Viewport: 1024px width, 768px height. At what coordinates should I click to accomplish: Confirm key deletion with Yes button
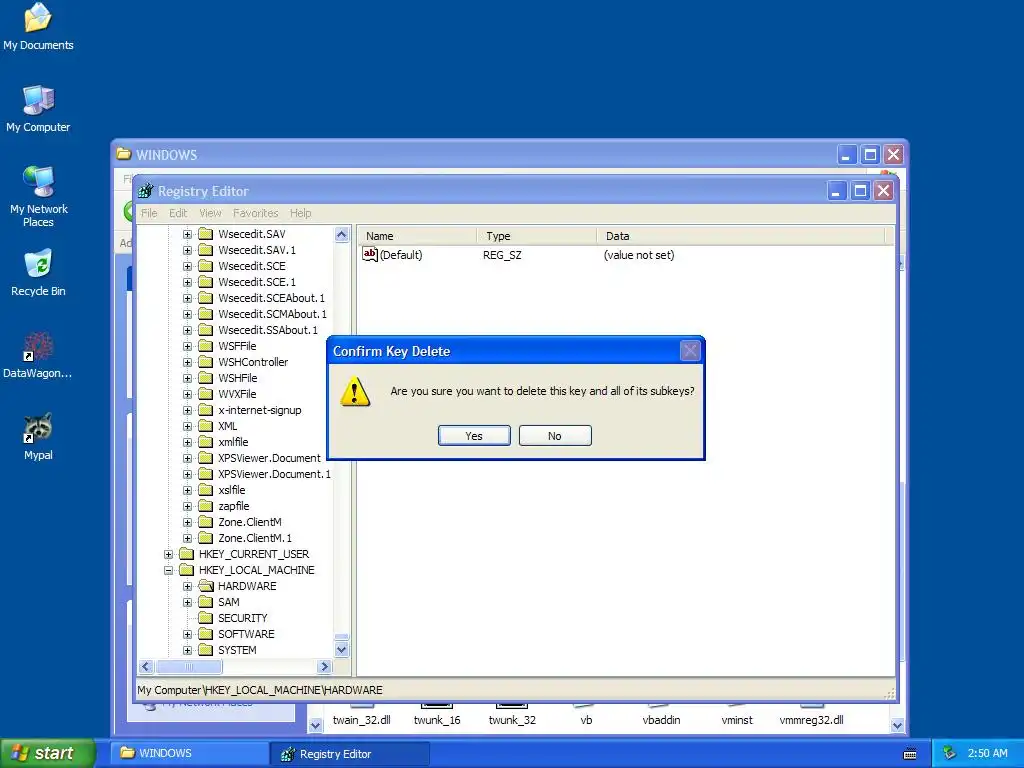coord(474,436)
